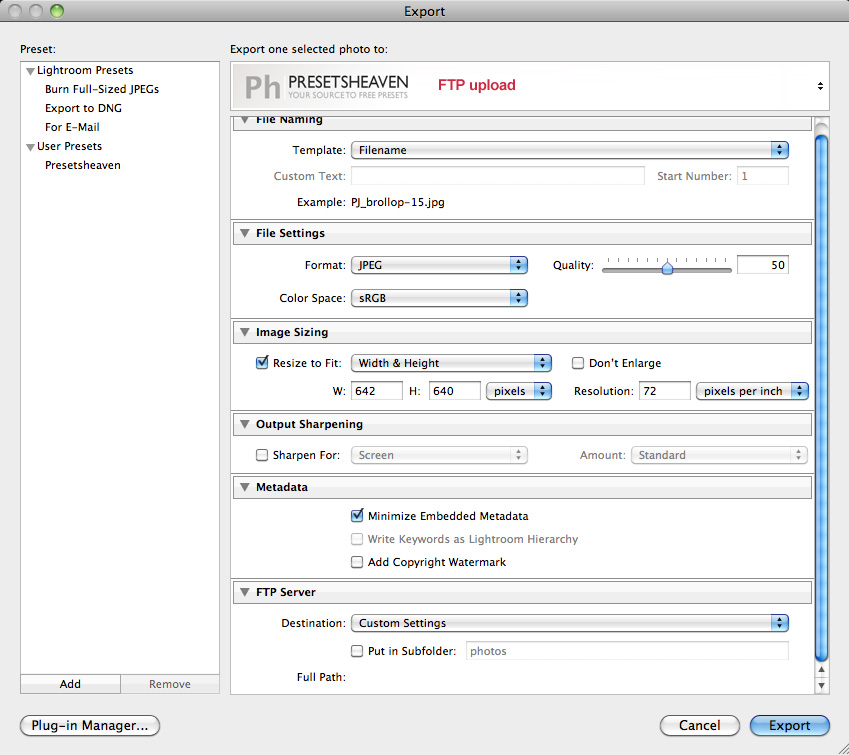This screenshot has height=755, width=849.
Task: Click the subfolder name field
Action: pos(627,651)
